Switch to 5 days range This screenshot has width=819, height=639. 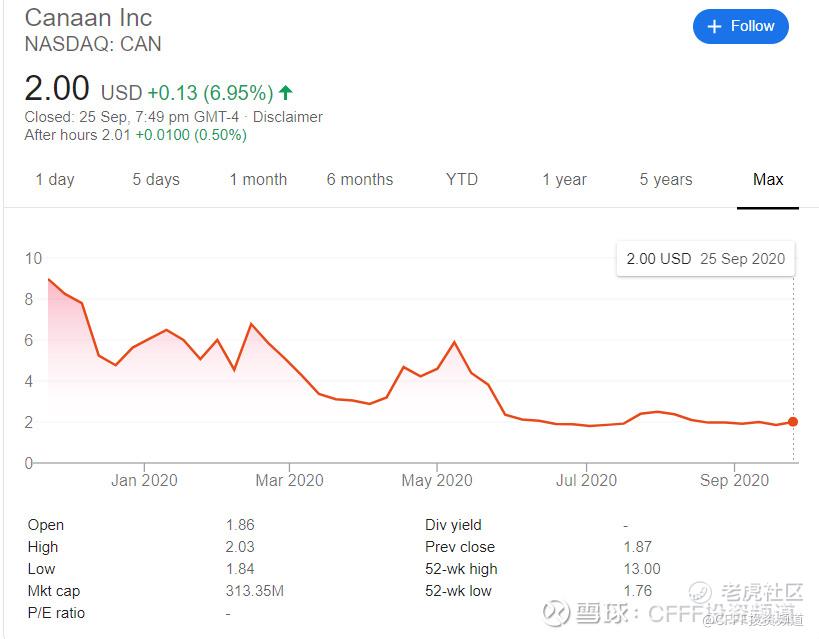pyautogui.click(x=156, y=179)
